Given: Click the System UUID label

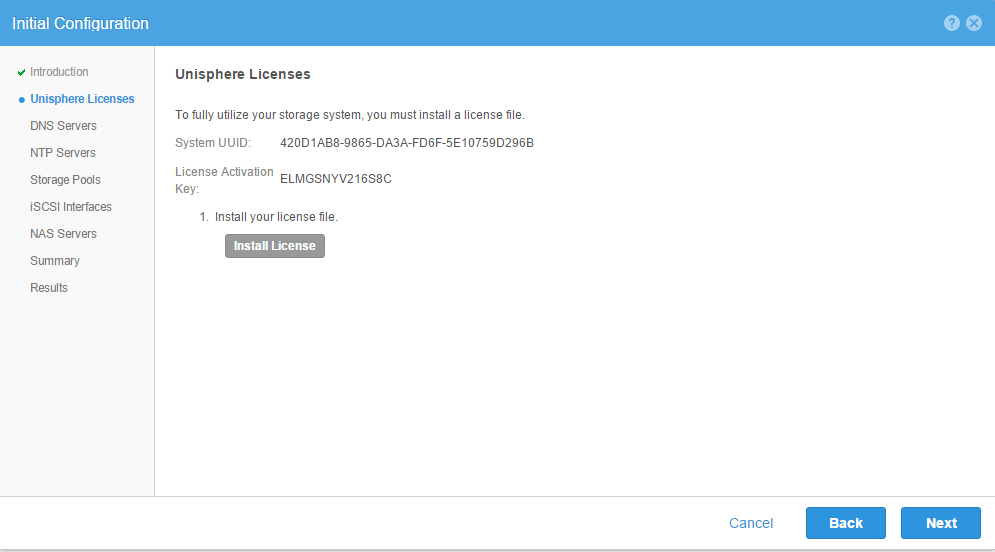Looking at the screenshot, I should [x=213, y=143].
